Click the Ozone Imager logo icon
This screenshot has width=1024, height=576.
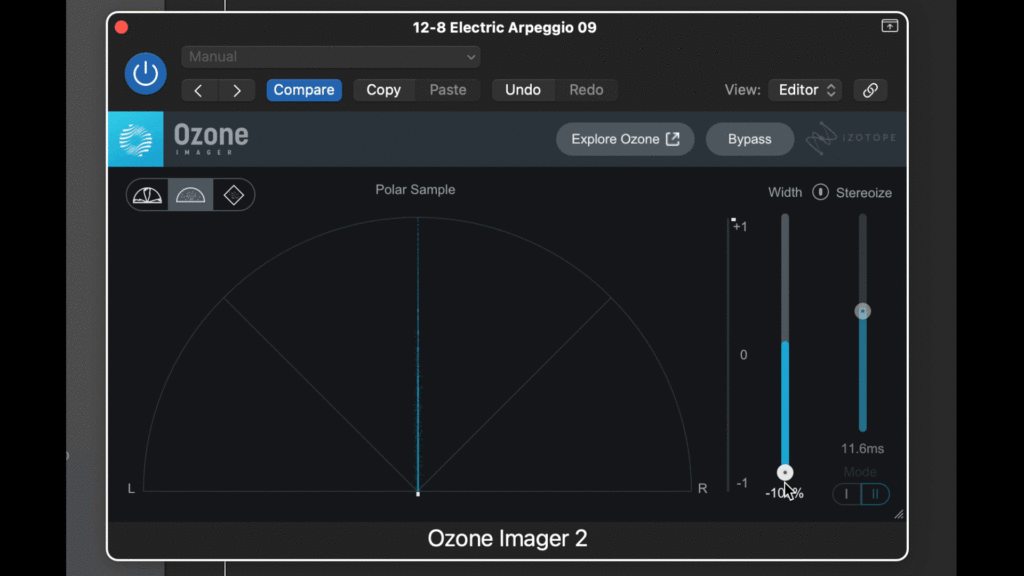135,139
